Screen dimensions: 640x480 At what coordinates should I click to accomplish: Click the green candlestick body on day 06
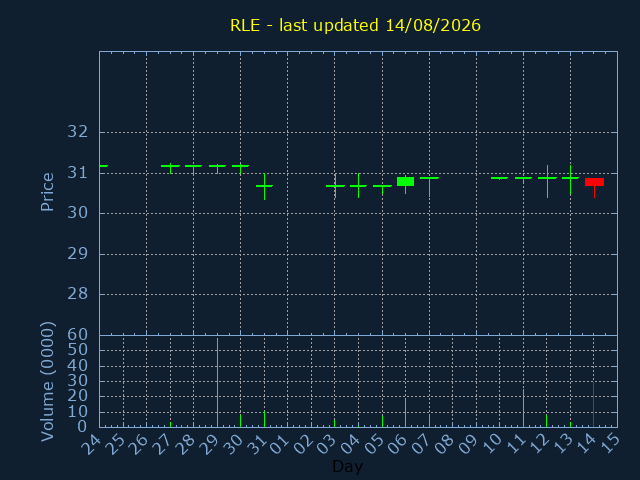(405, 181)
